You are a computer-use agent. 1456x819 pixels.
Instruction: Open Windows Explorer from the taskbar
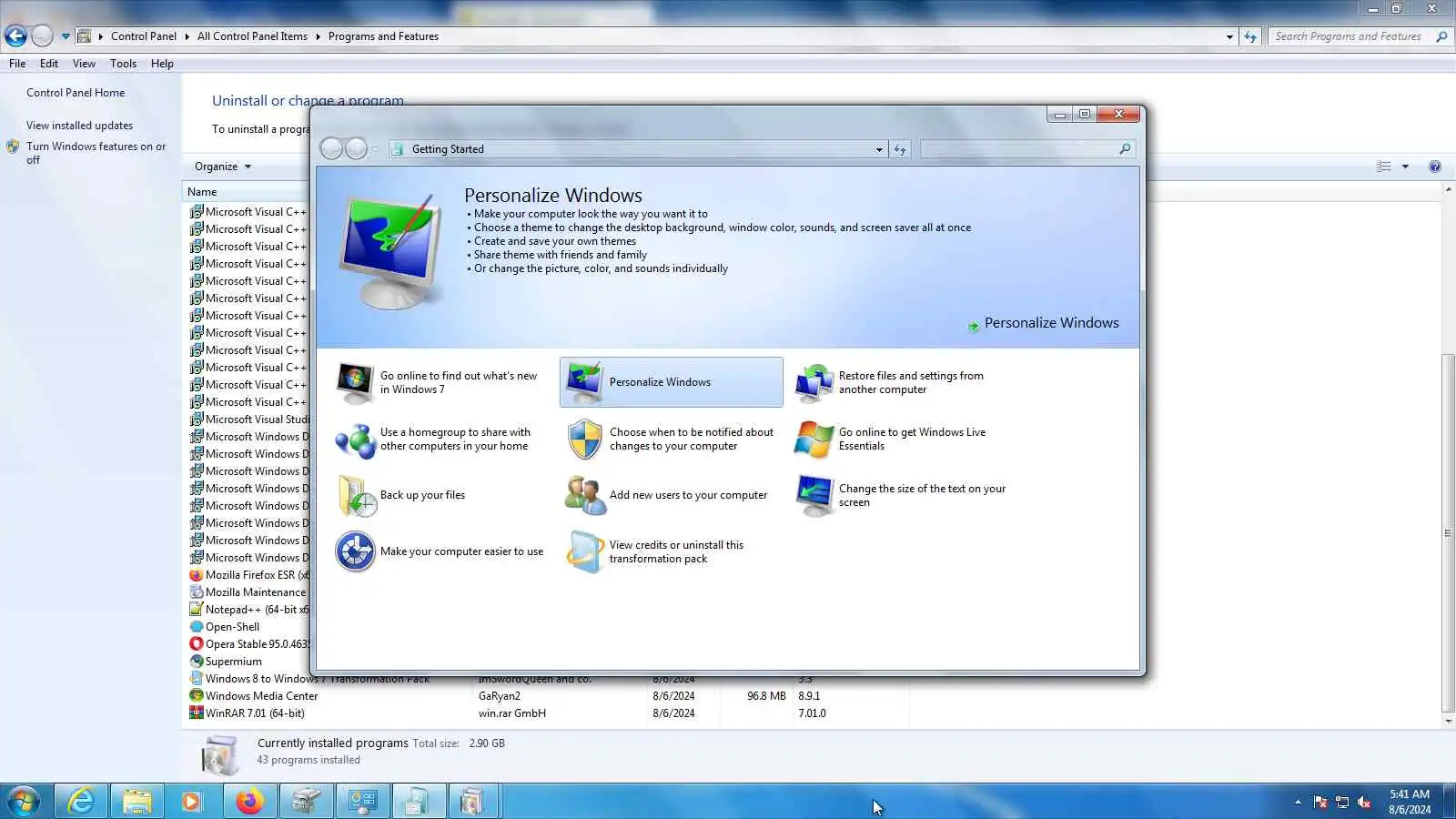point(136,801)
